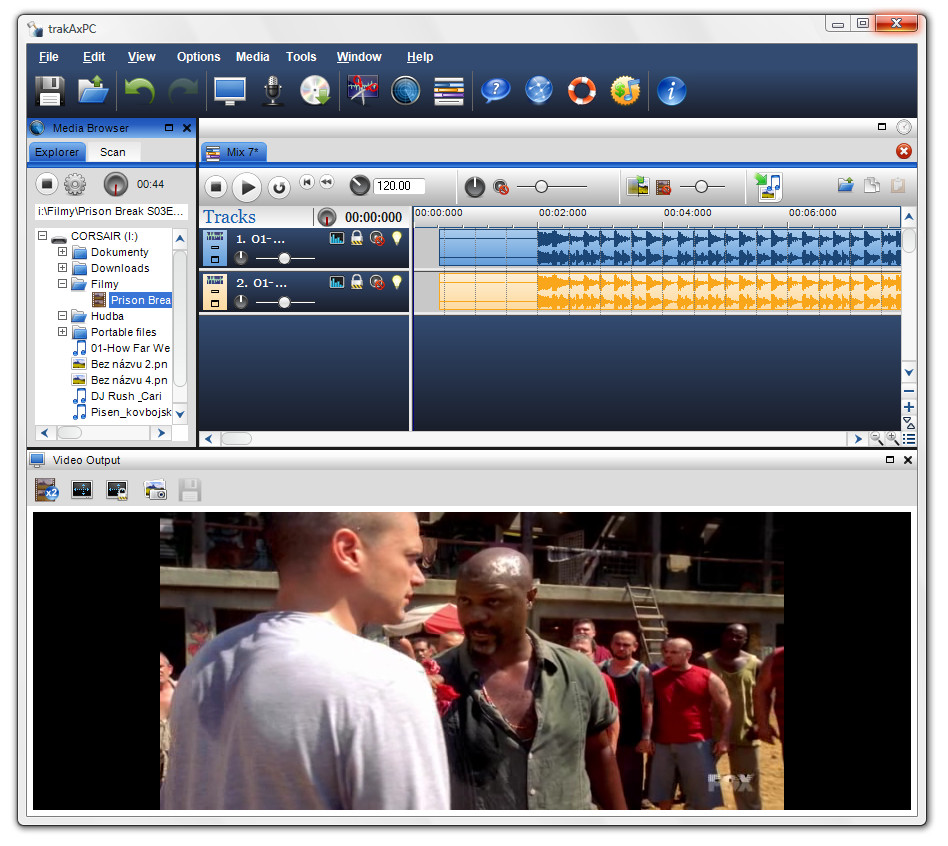948x846 pixels.
Task: Expand the Dokumenty folder
Action: click(62, 252)
